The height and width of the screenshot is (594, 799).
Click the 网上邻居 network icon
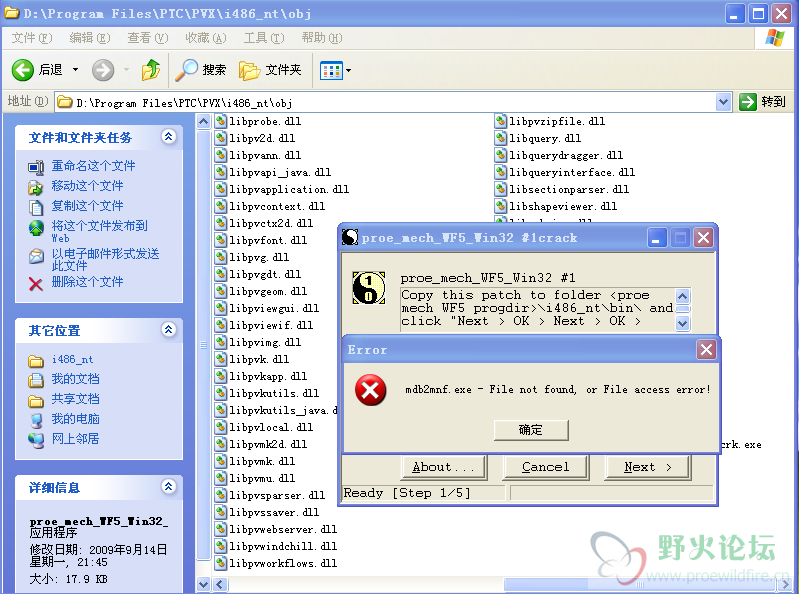[36, 440]
